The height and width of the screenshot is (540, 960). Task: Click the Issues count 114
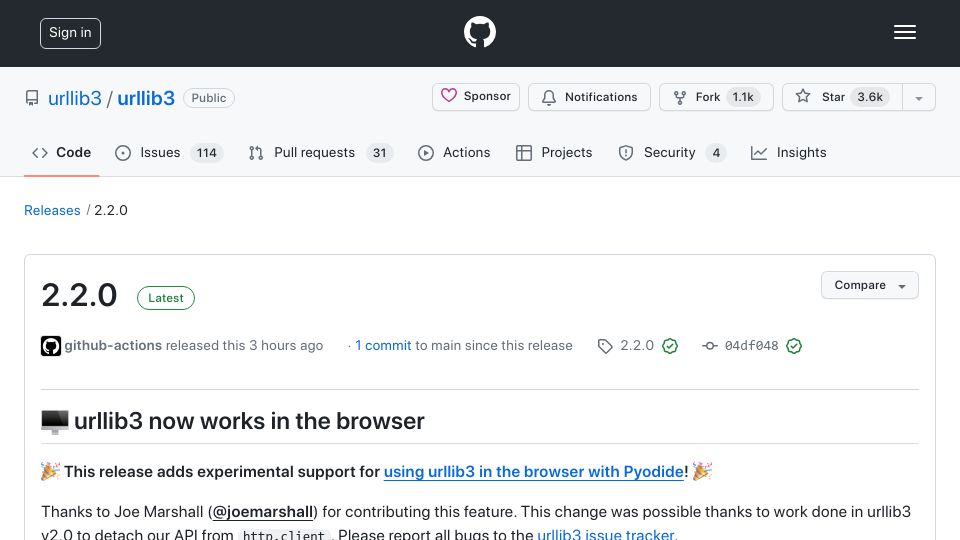click(x=206, y=152)
